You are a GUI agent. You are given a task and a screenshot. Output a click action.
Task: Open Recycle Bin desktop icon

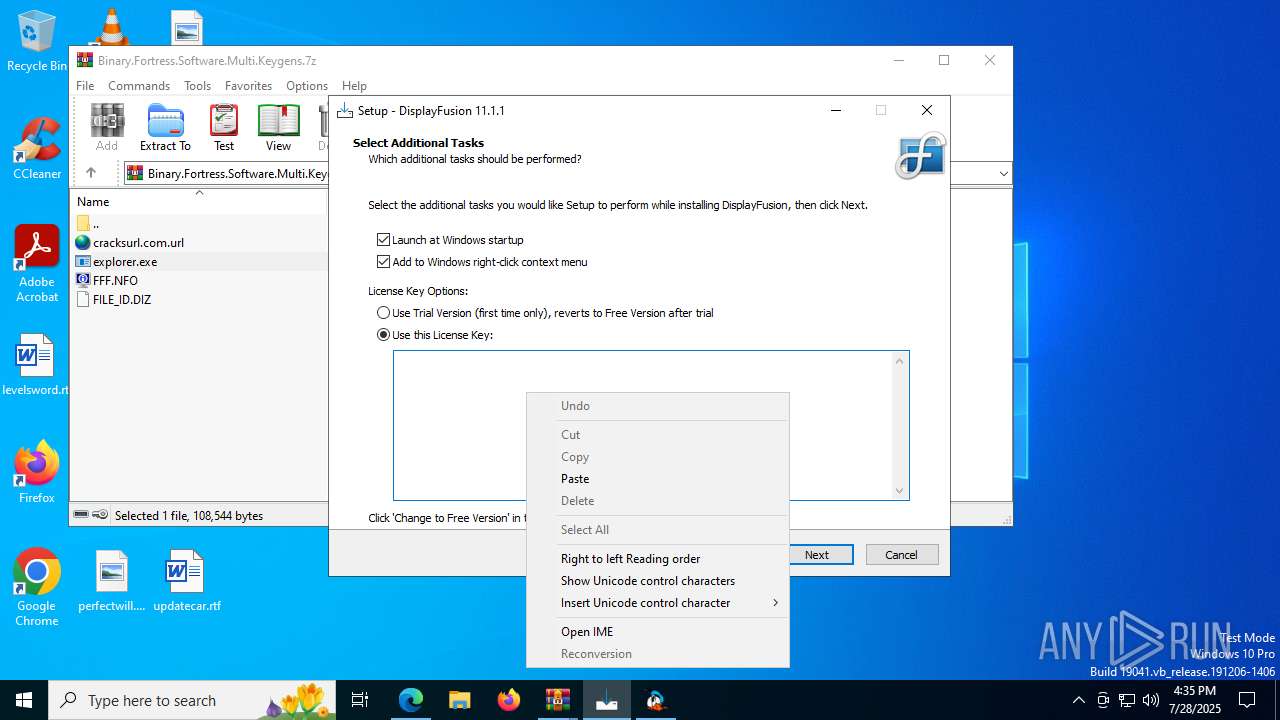37,41
